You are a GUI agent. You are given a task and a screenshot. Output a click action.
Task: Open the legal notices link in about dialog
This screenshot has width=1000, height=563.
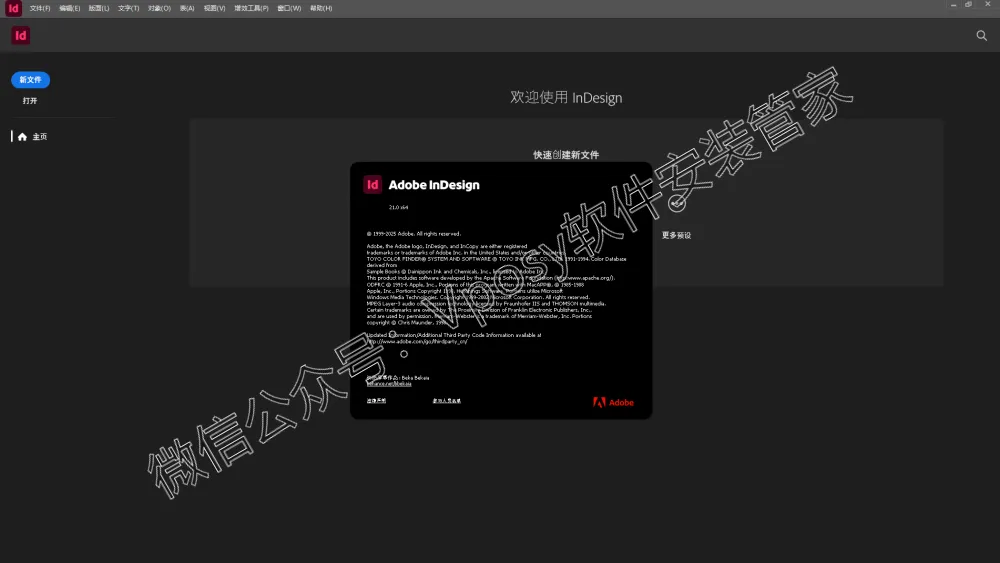coord(376,401)
